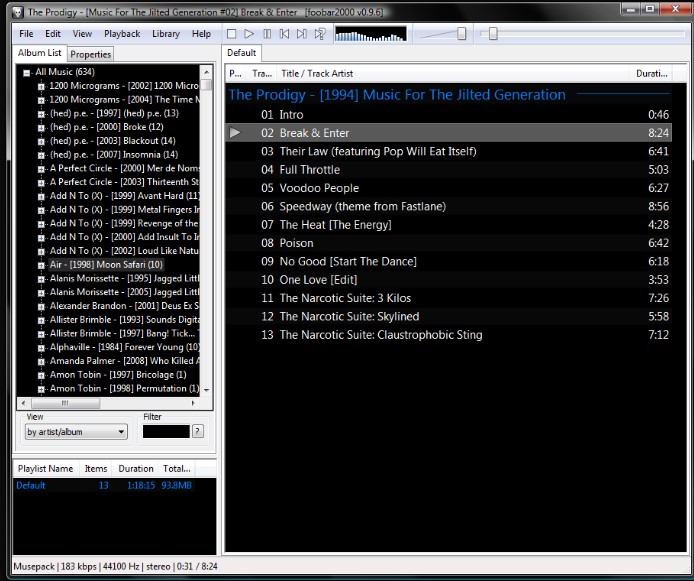Select Alexander Brandon [2001] Deus Ex album
This screenshot has height=581, width=694.
(124, 306)
